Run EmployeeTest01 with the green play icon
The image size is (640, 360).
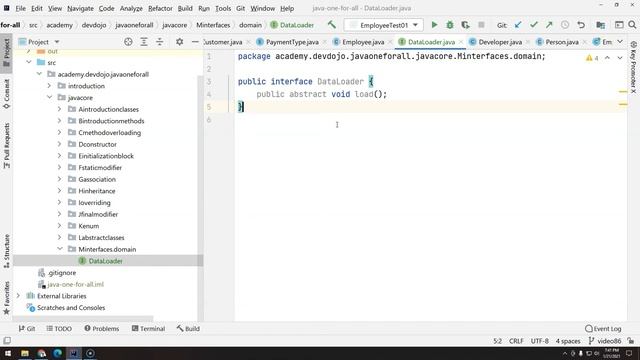coord(434,25)
